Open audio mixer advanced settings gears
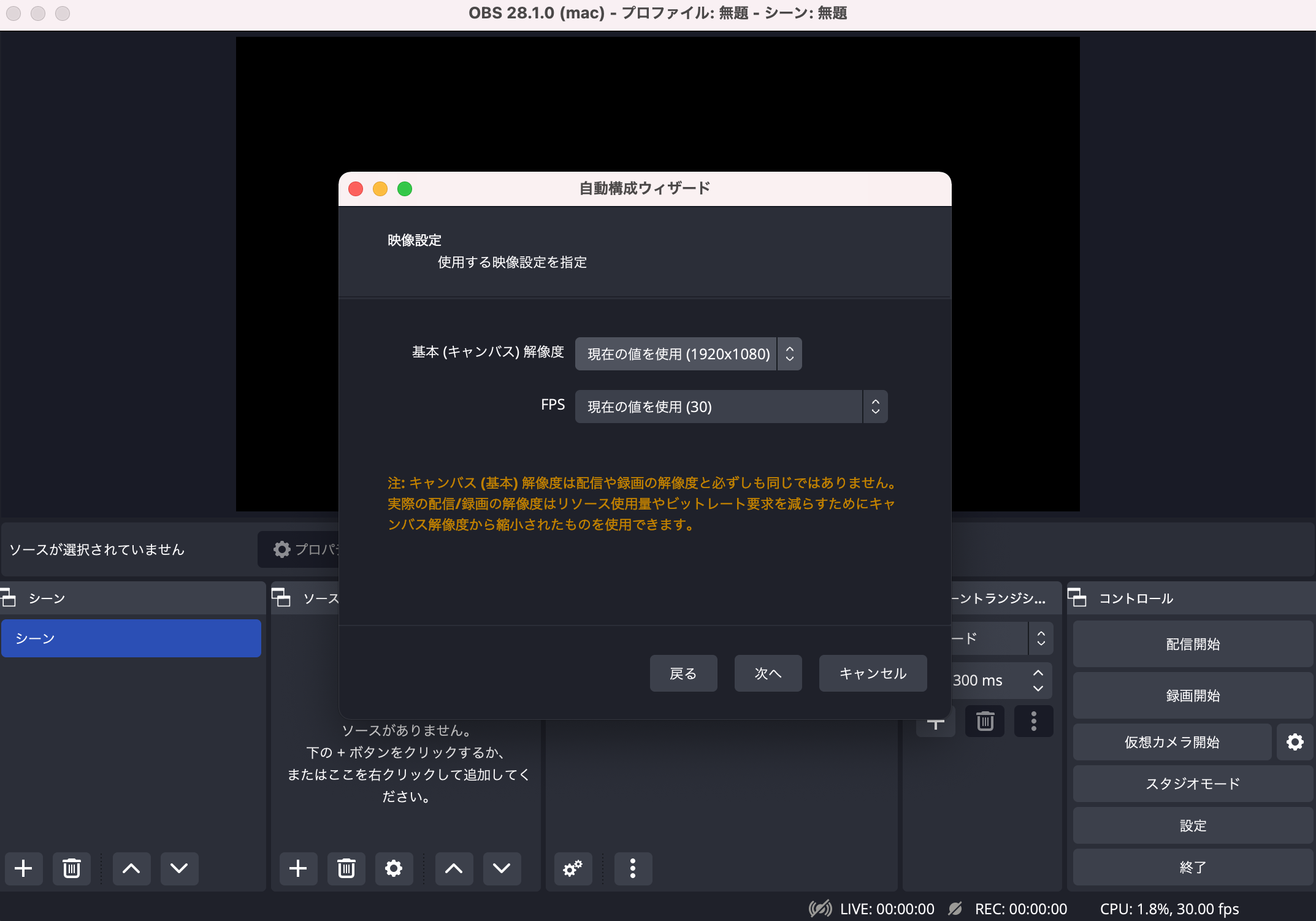The height and width of the screenshot is (921, 1316). (x=573, y=868)
